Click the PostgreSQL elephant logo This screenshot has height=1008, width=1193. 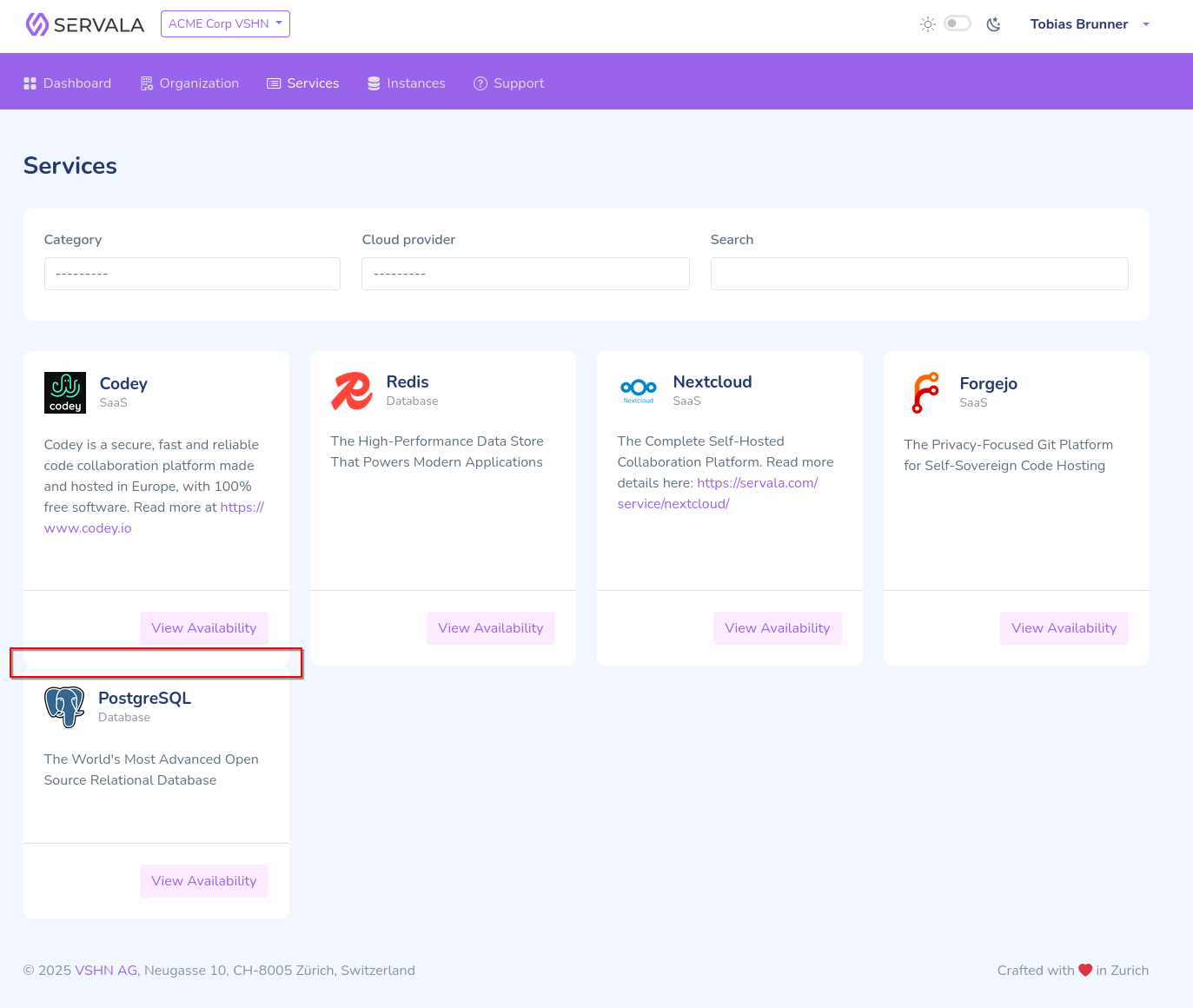tap(65, 706)
